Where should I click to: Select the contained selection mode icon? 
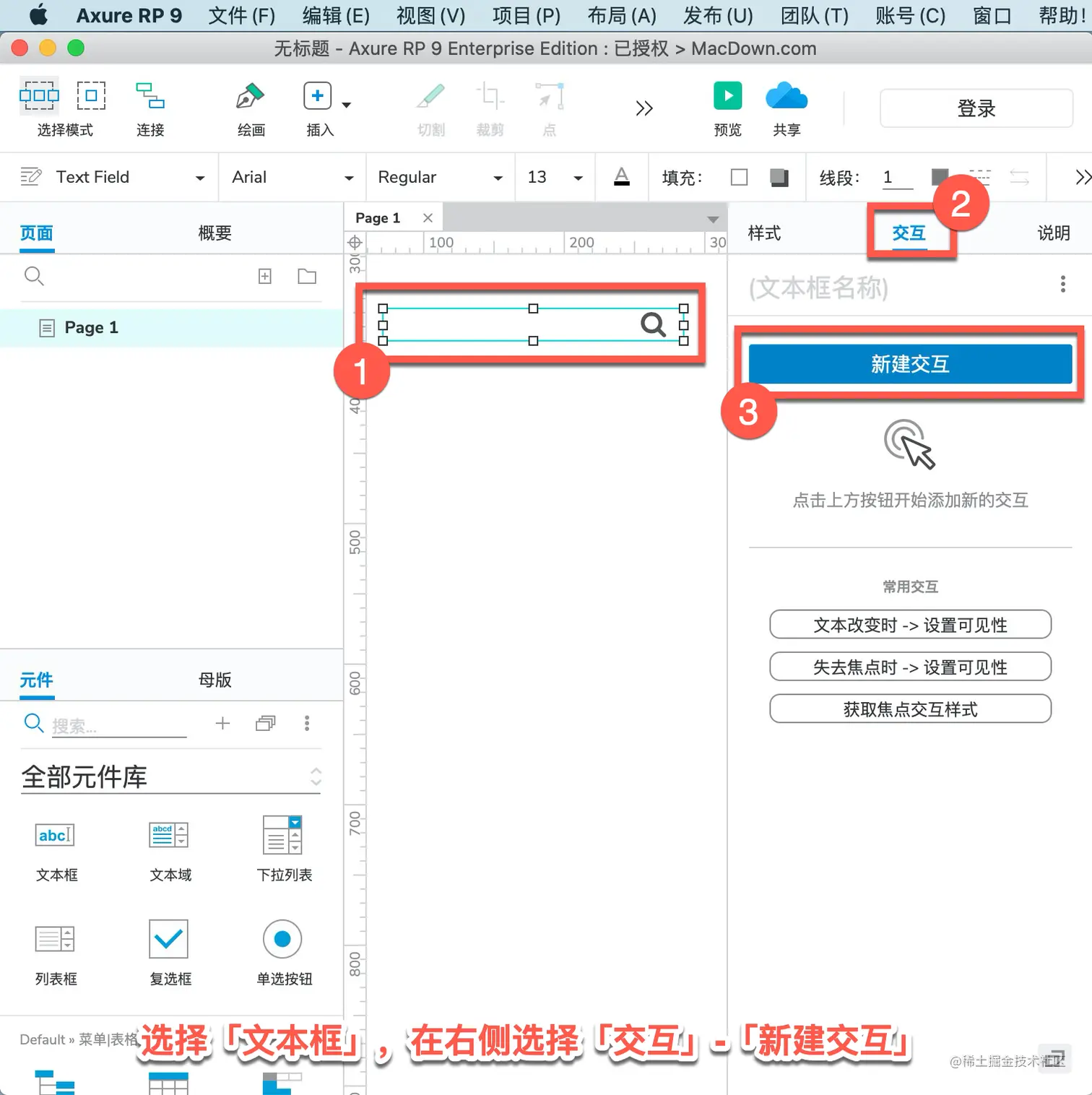tap(91, 95)
